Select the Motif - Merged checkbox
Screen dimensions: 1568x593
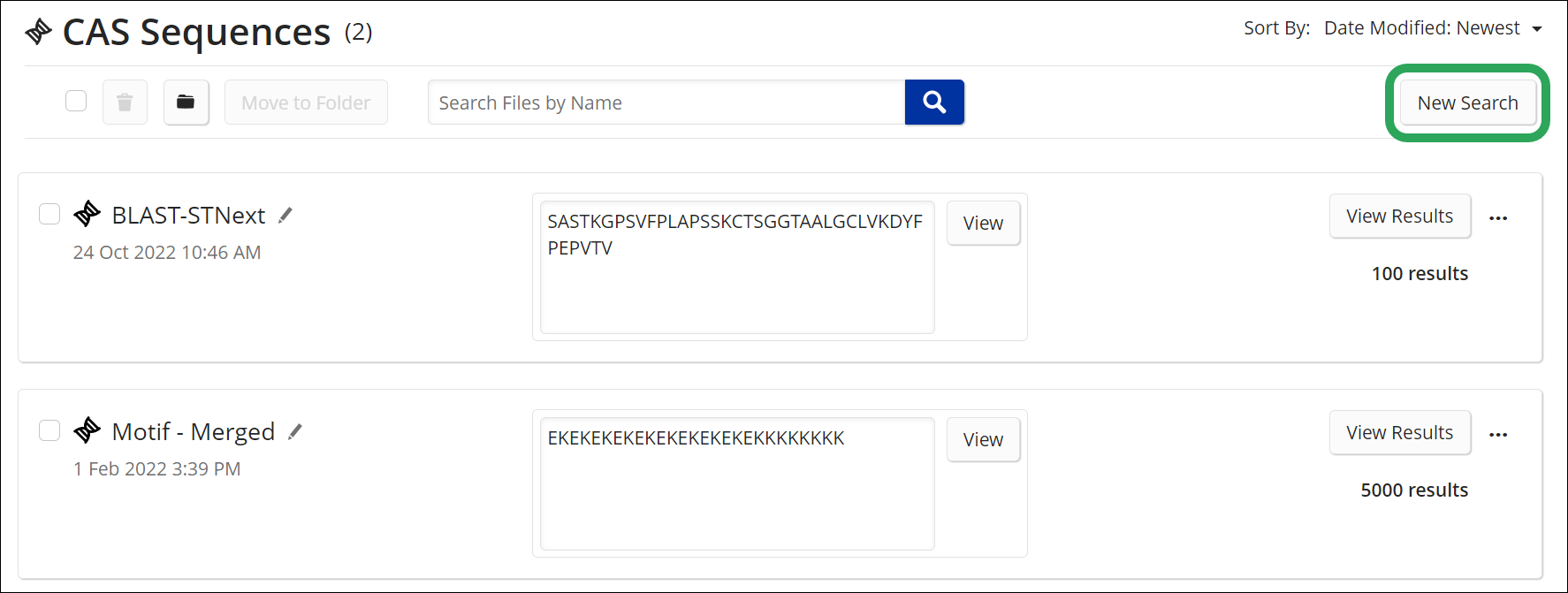pyautogui.click(x=49, y=430)
